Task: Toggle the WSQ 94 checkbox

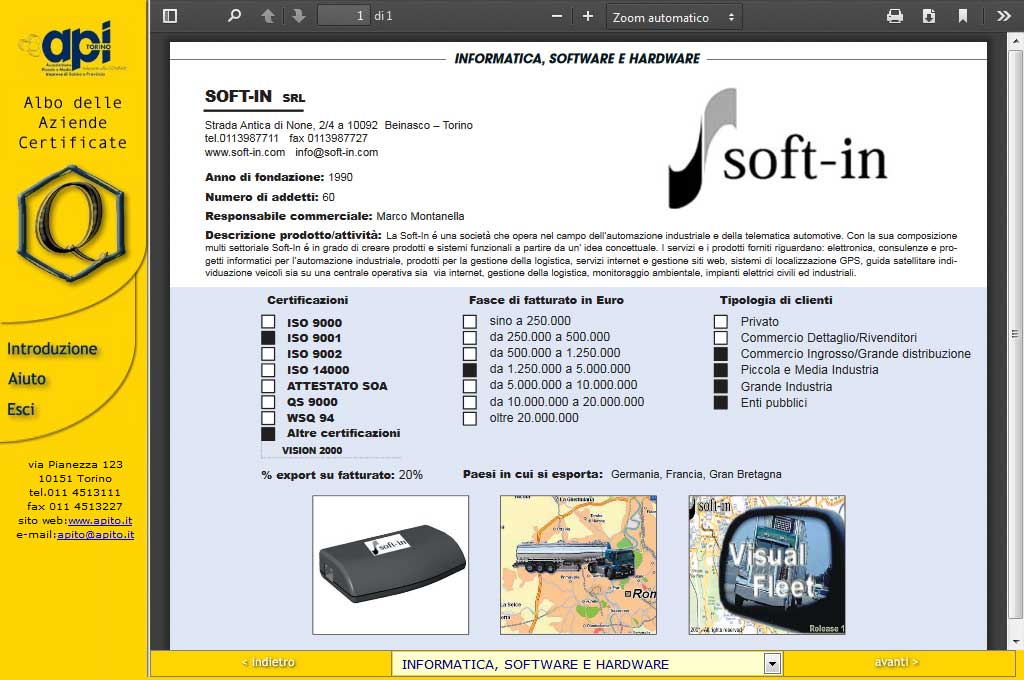Action: coord(268,417)
